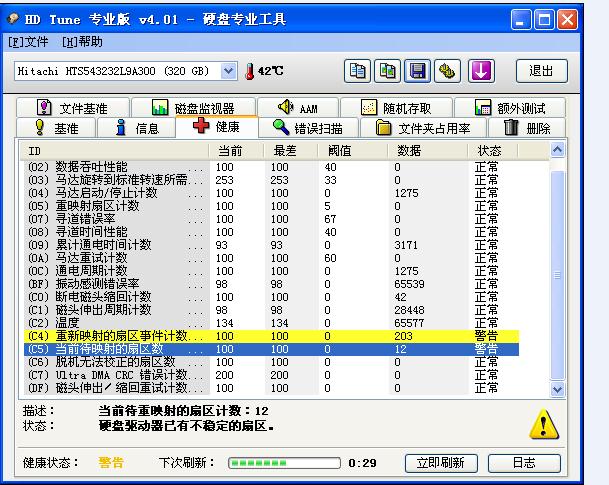Image resolution: width=609 pixels, height=485 pixels.
Task: Click the purple down-arrow icon
Action: click(x=481, y=71)
